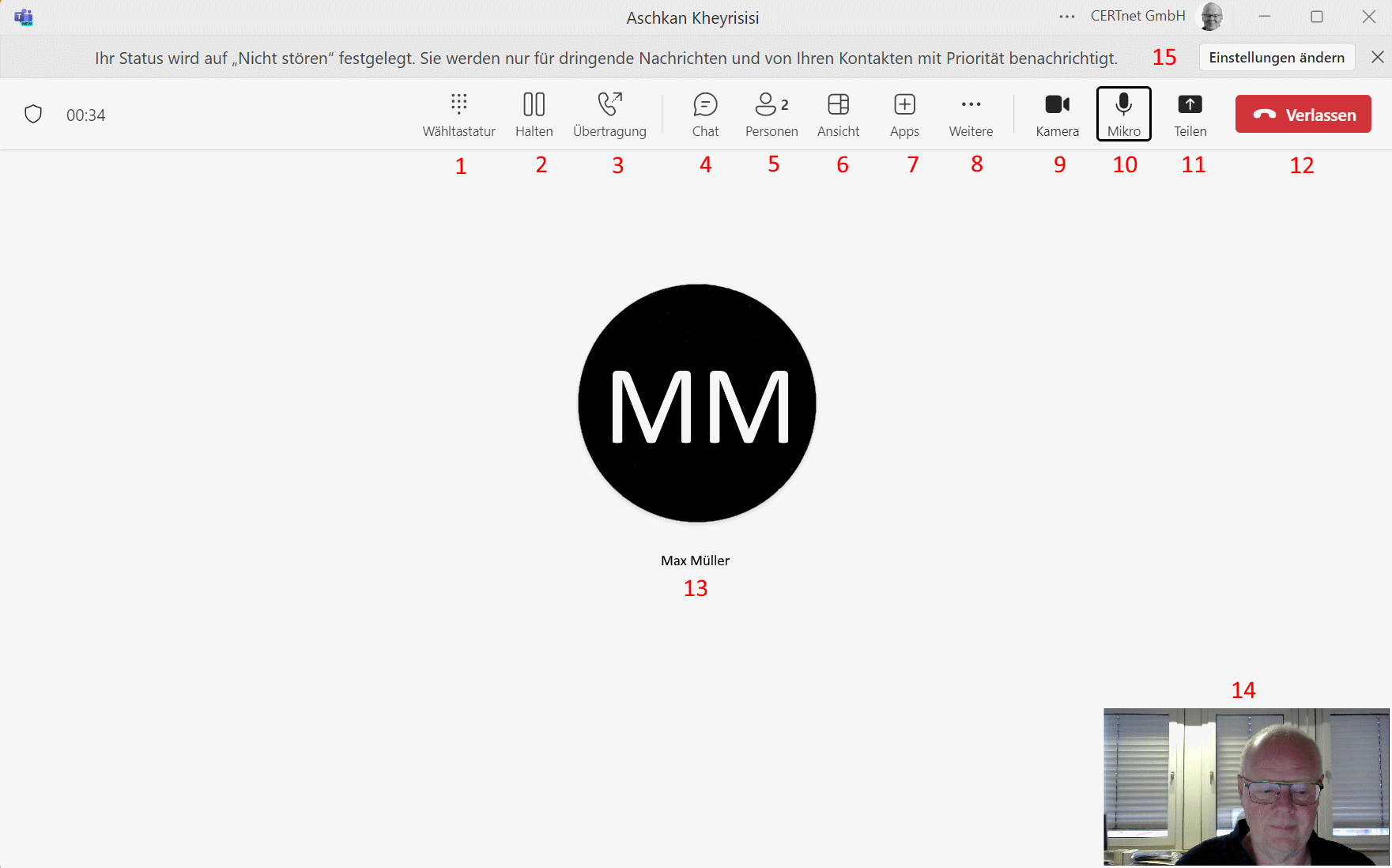Mute the microphone with Mikro
The width and height of the screenshot is (1392, 868).
[1123, 114]
